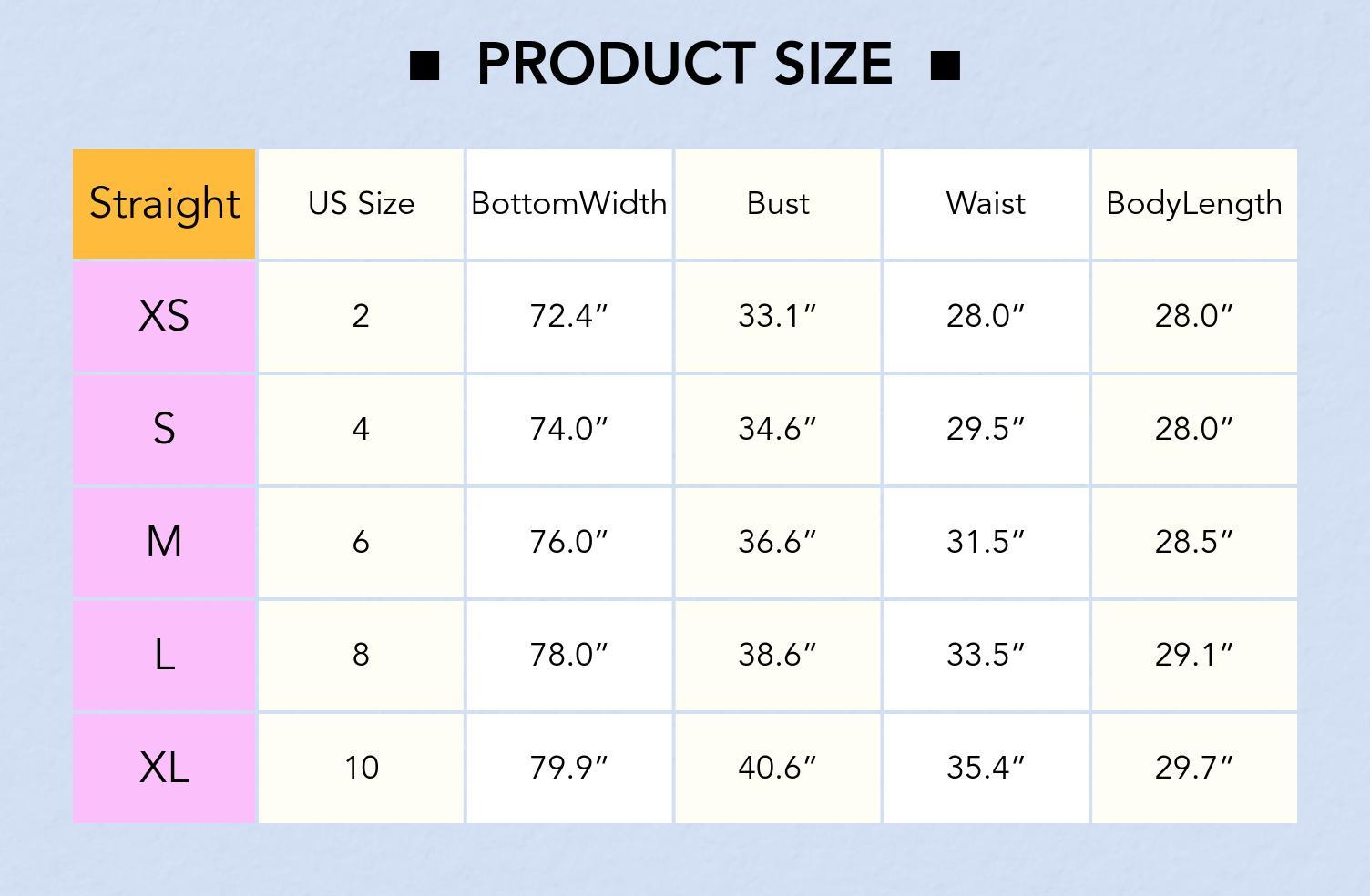The image size is (1370, 896).
Task: Click the US Size column header
Action: click(361, 203)
